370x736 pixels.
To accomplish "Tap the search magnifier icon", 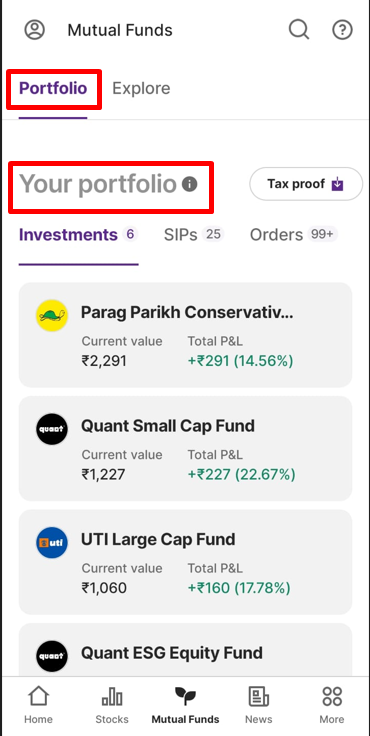I will [x=299, y=30].
